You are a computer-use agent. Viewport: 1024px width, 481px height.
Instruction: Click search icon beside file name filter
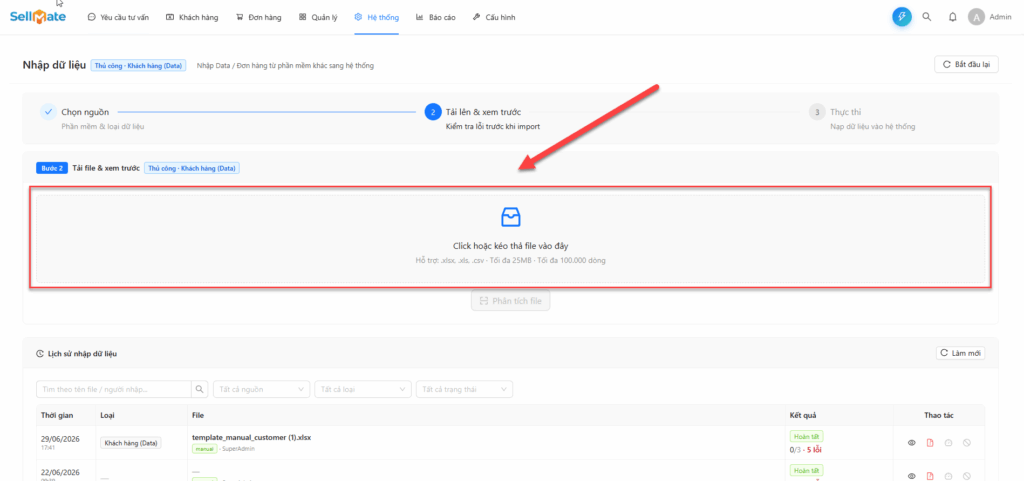pyautogui.click(x=199, y=389)
